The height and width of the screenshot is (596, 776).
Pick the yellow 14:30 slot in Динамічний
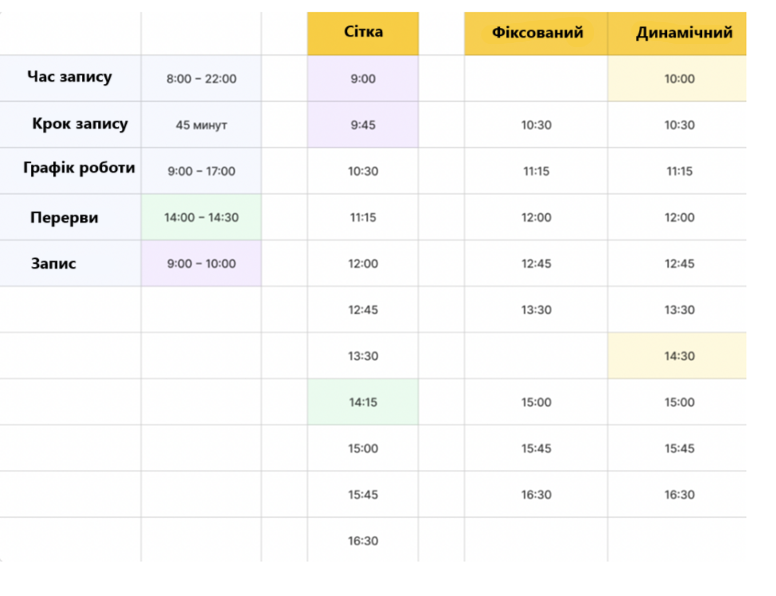pos(678,356)
